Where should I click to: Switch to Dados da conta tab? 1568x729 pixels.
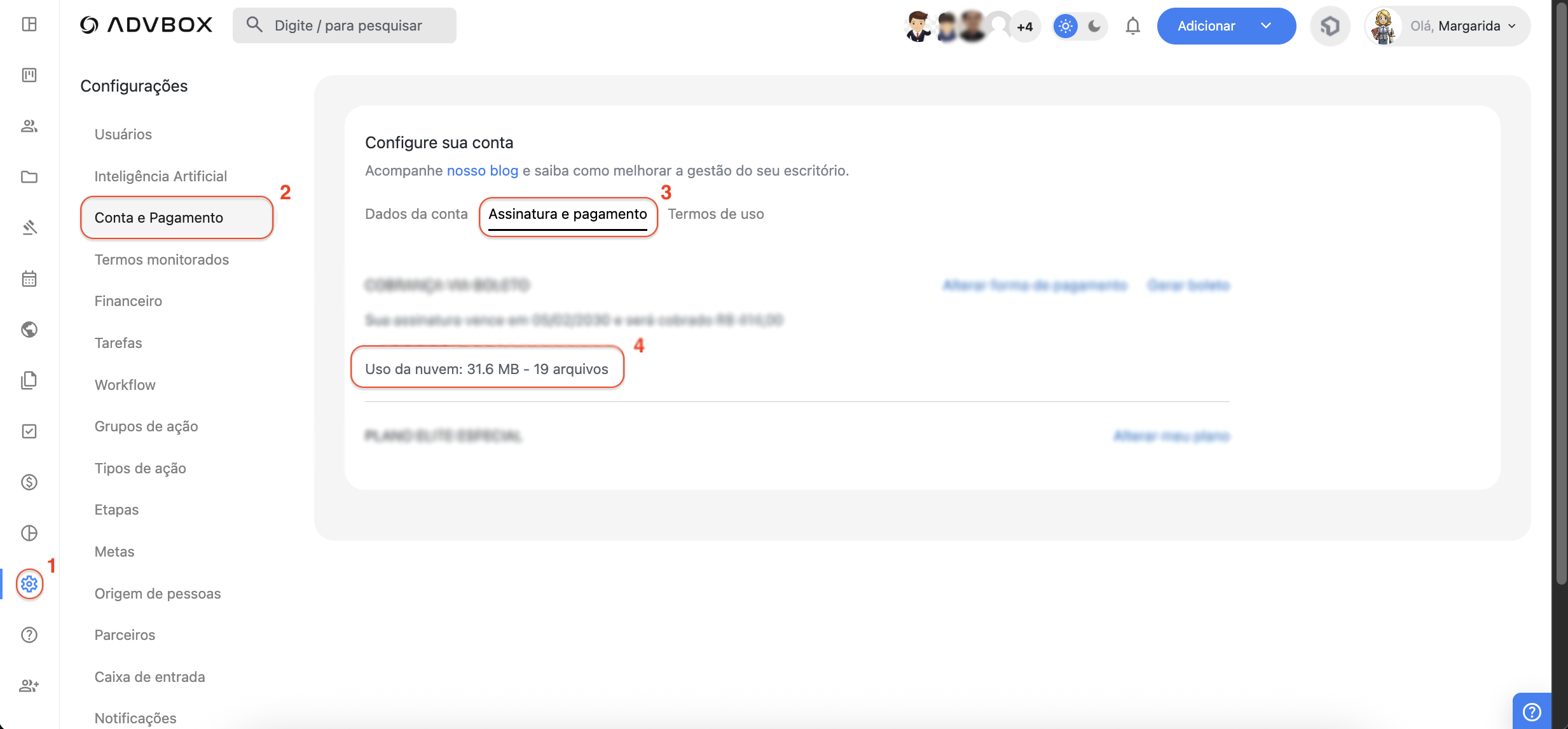coord(416,214)
